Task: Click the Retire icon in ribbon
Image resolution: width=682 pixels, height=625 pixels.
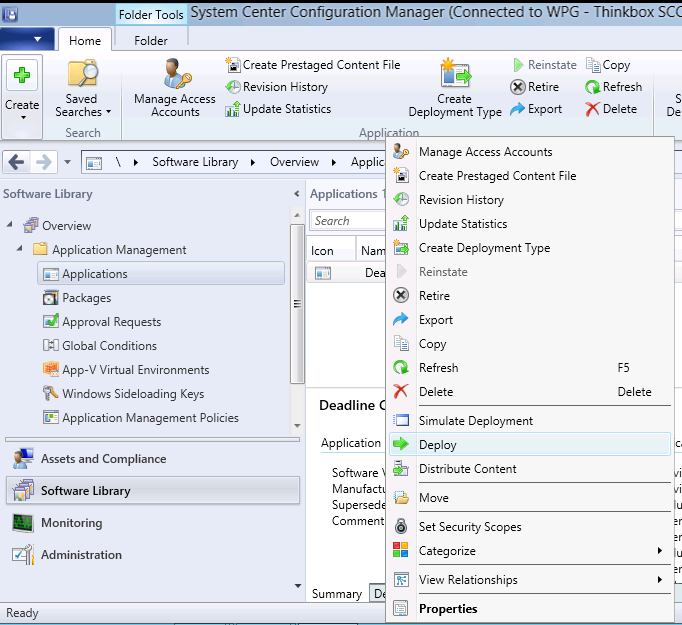Action: pos(518,87)
